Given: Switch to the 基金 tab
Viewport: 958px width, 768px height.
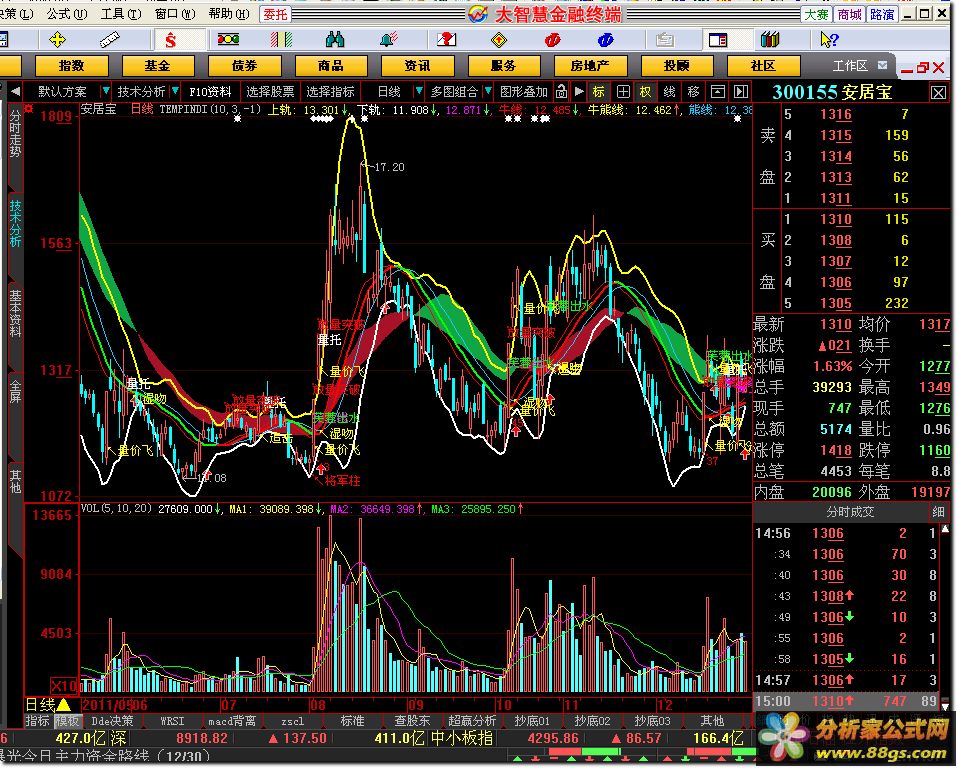Looking at the screenshot, I should 158,65.
